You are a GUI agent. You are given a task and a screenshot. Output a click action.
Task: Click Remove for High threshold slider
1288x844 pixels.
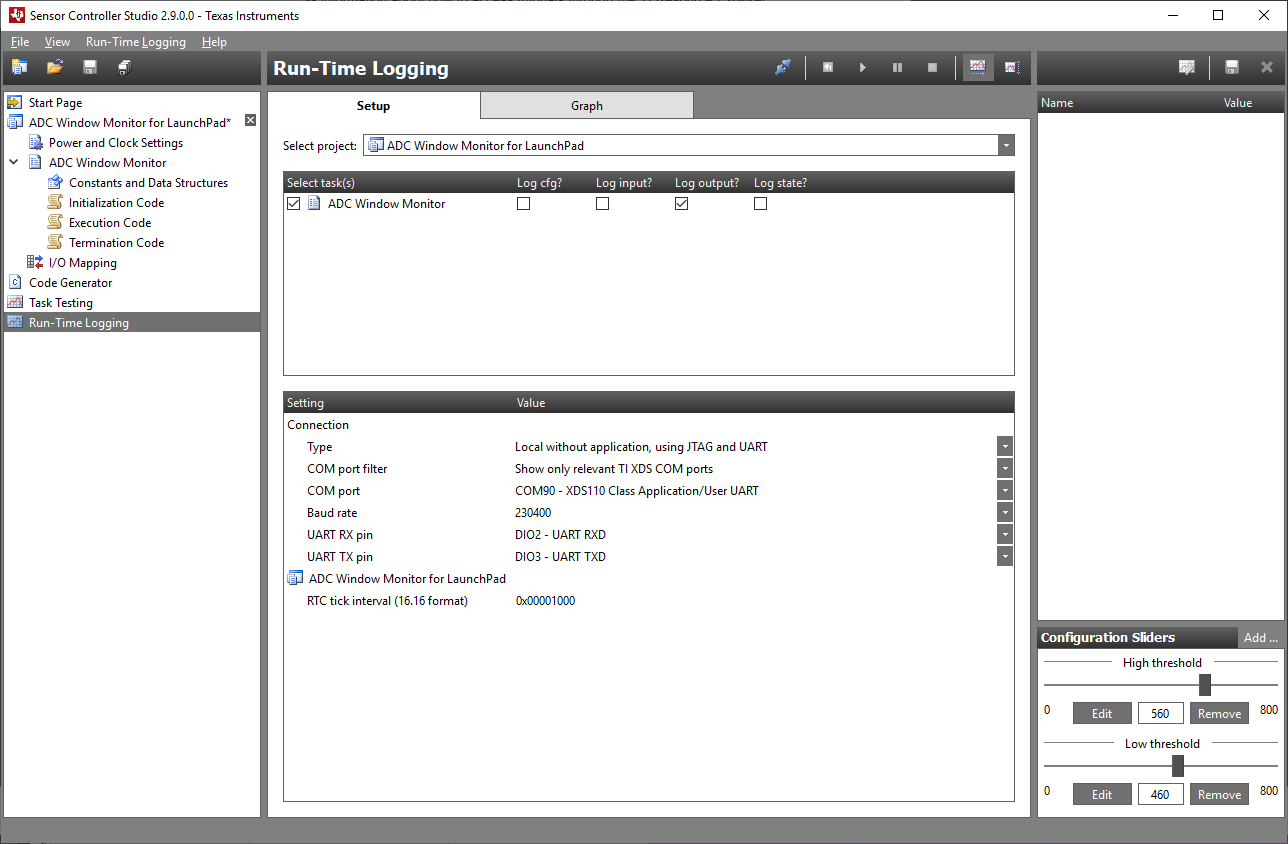1219,713
